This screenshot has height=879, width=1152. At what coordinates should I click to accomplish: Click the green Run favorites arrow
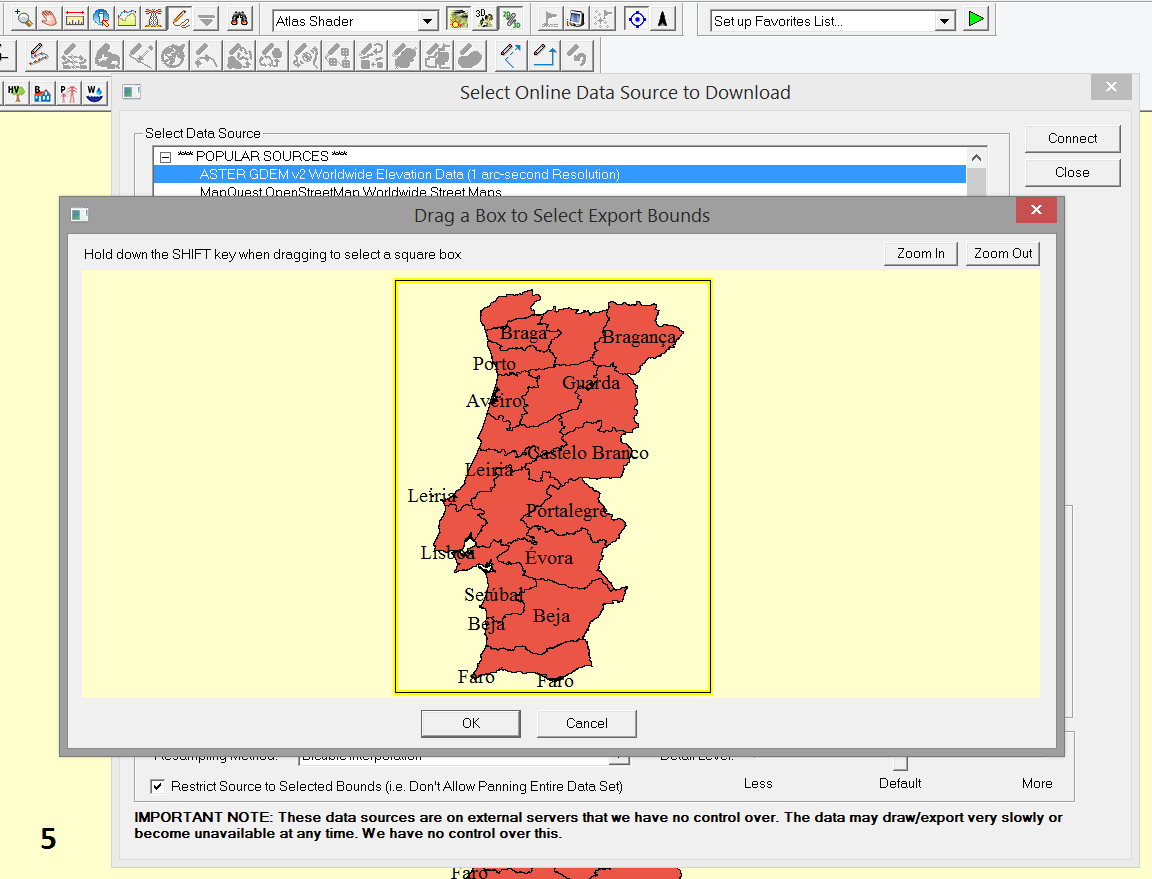pos(976,19)
